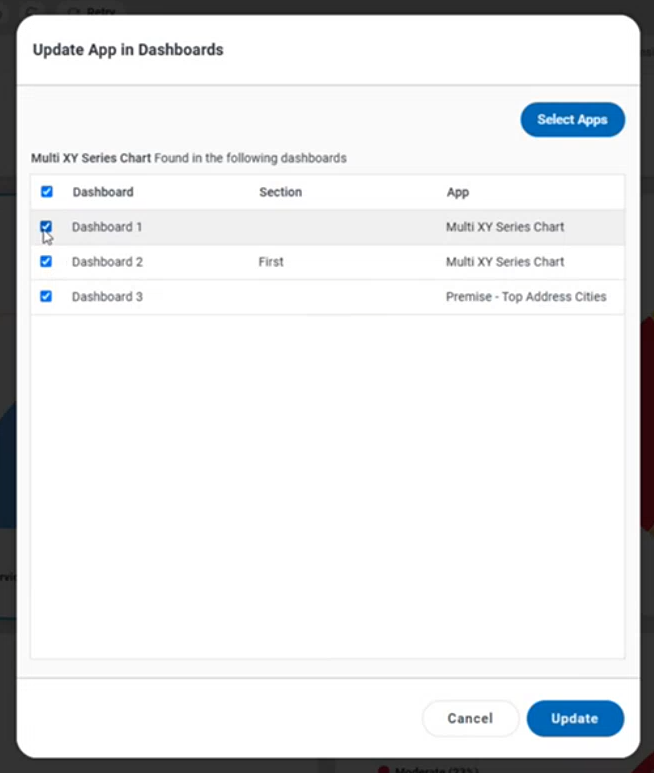The image size is (654, 773).
Task: Click the 'Found in the following dashboards' text
Action: (250, 158)
